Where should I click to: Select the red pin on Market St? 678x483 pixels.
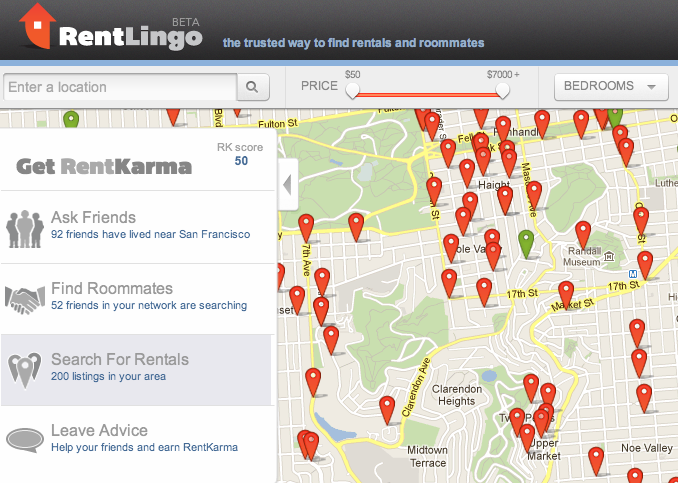coord(566,294)
